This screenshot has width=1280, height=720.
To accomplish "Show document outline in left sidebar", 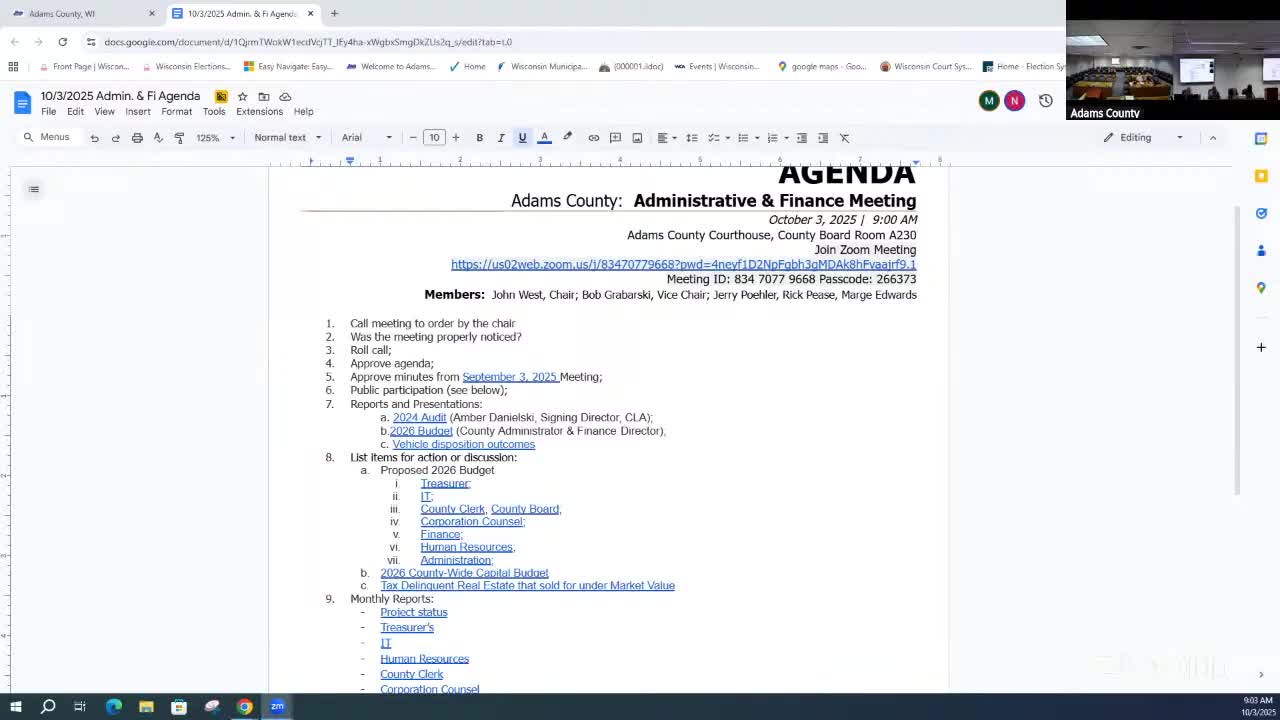I will tap(34, 189).
